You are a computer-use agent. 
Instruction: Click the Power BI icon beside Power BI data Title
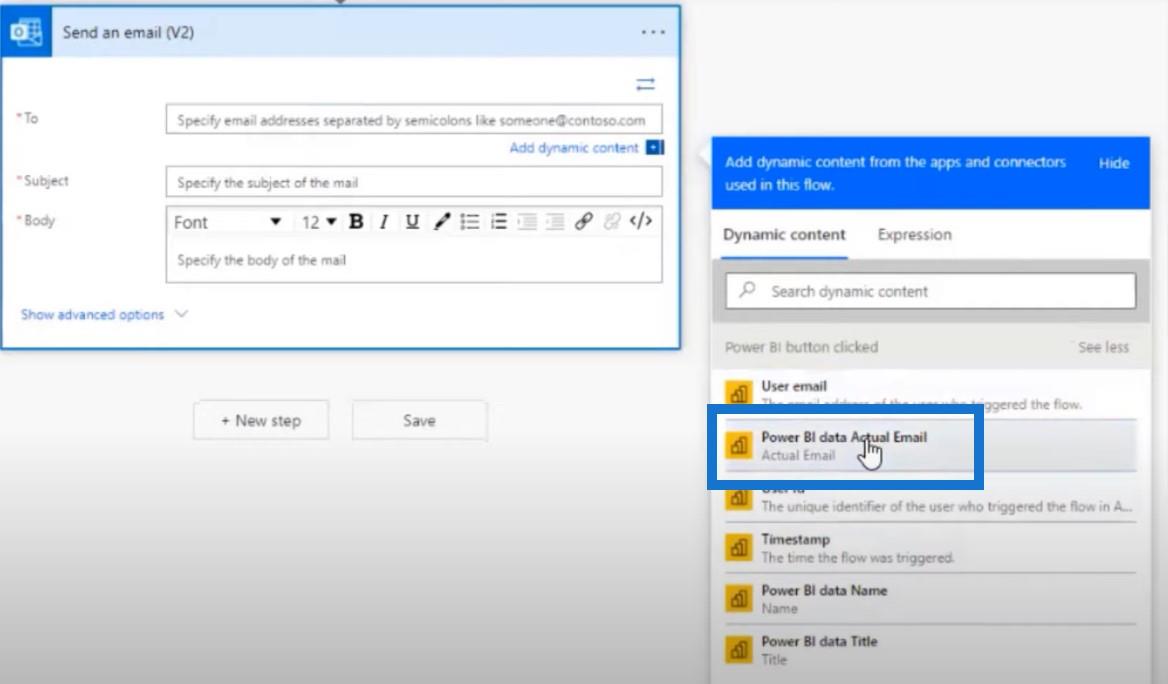738,650
